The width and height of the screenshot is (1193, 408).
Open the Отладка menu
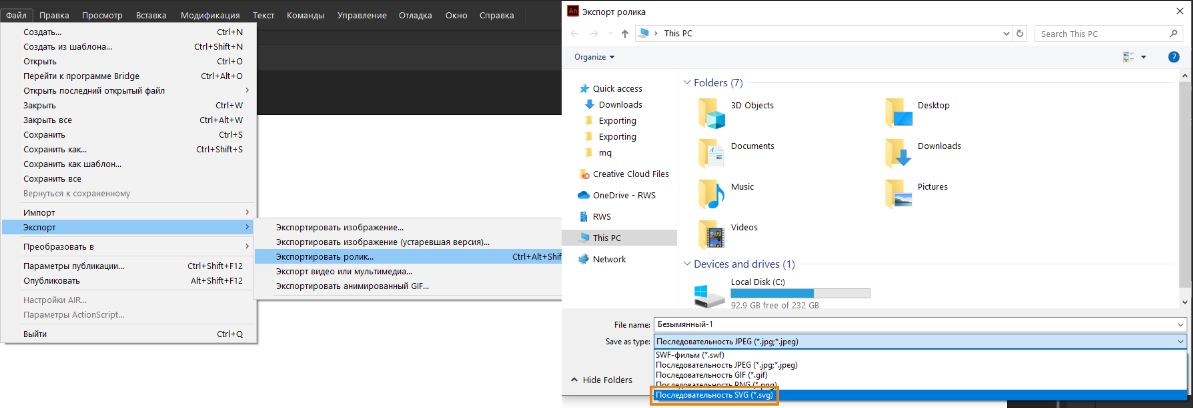click(415, 15)
